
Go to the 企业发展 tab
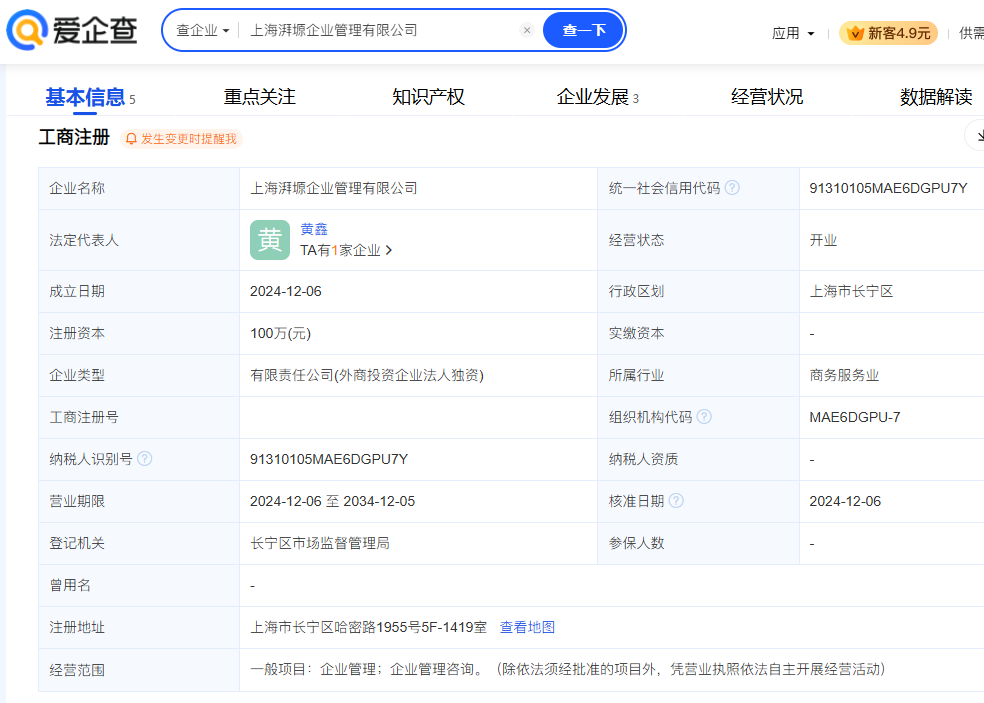592,97
